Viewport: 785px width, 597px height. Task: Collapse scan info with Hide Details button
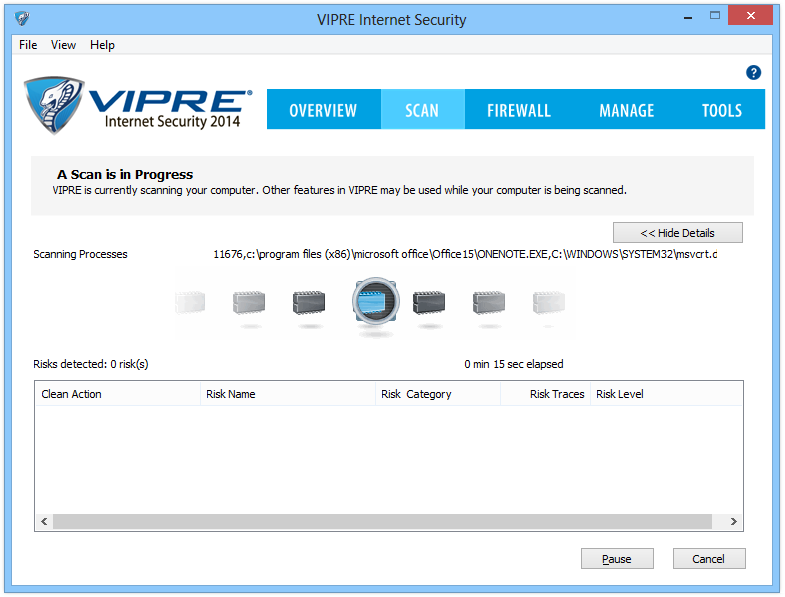[x=677, y=233]
